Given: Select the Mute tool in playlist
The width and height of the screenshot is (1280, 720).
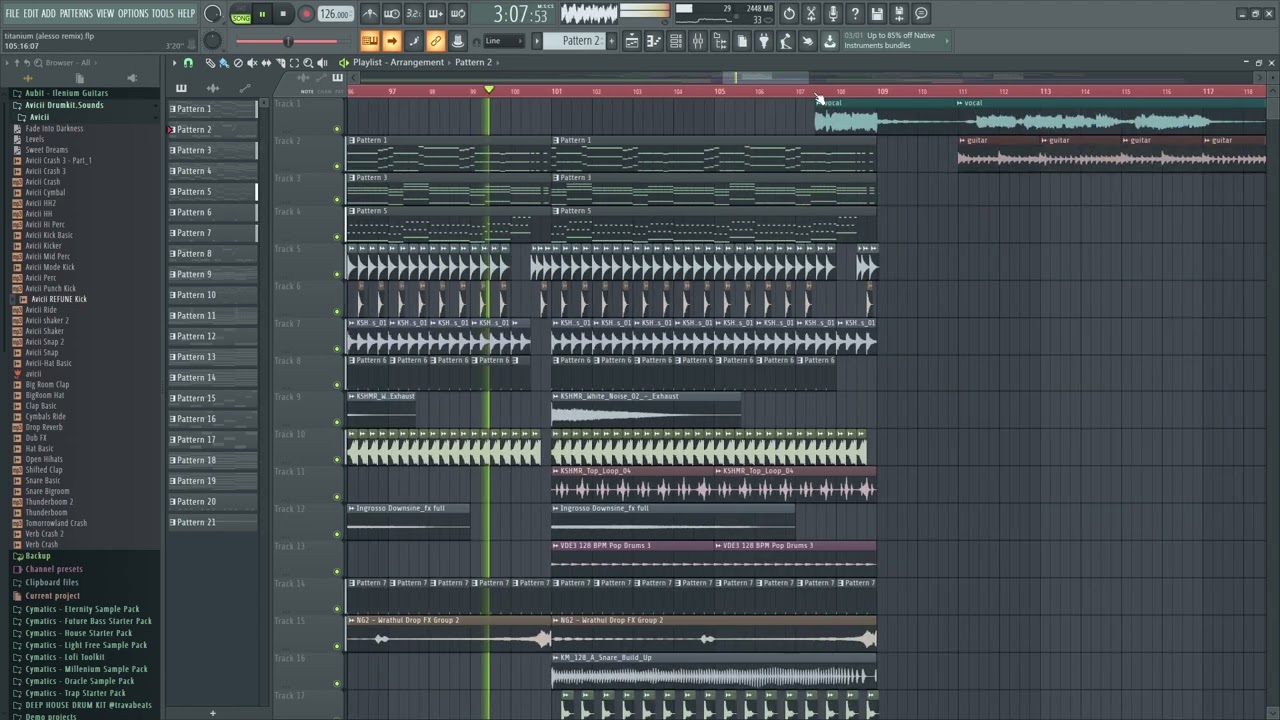Looking at the screenshot, I should click(252, 63).
